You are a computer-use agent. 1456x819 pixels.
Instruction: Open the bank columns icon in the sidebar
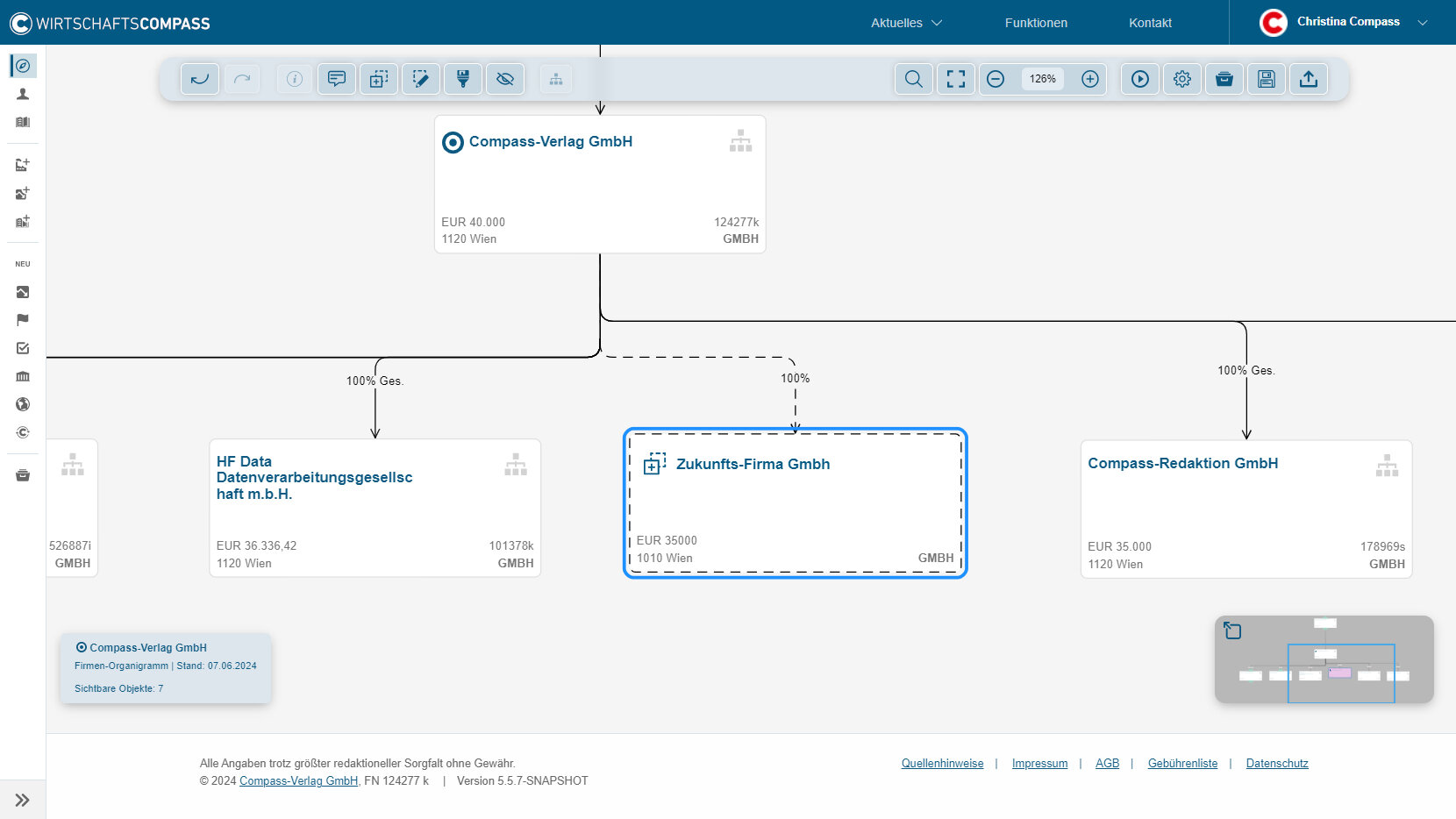click(x=23, y=376)
